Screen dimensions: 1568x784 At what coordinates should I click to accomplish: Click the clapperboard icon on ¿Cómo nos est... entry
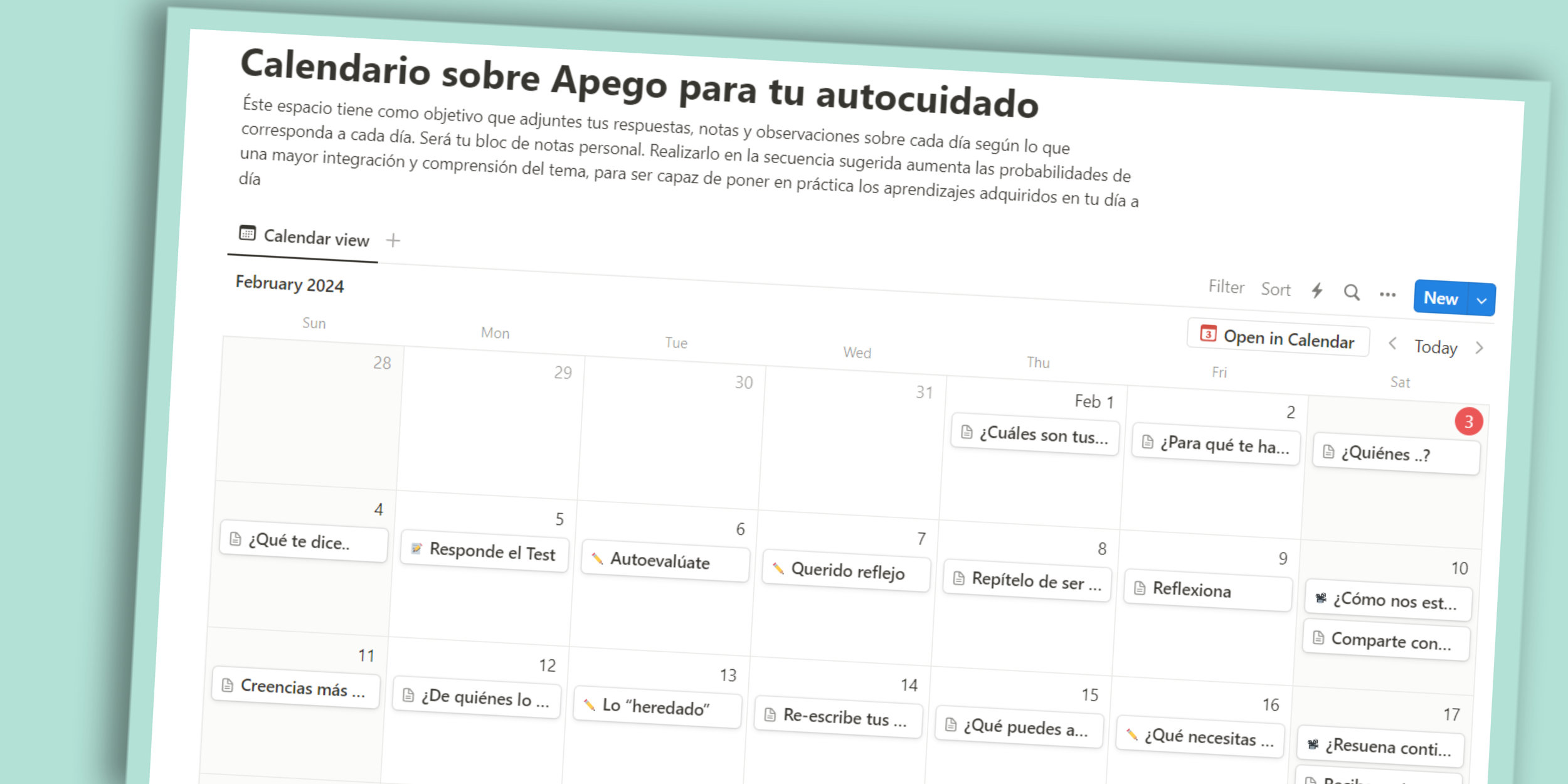point(1321,598)
